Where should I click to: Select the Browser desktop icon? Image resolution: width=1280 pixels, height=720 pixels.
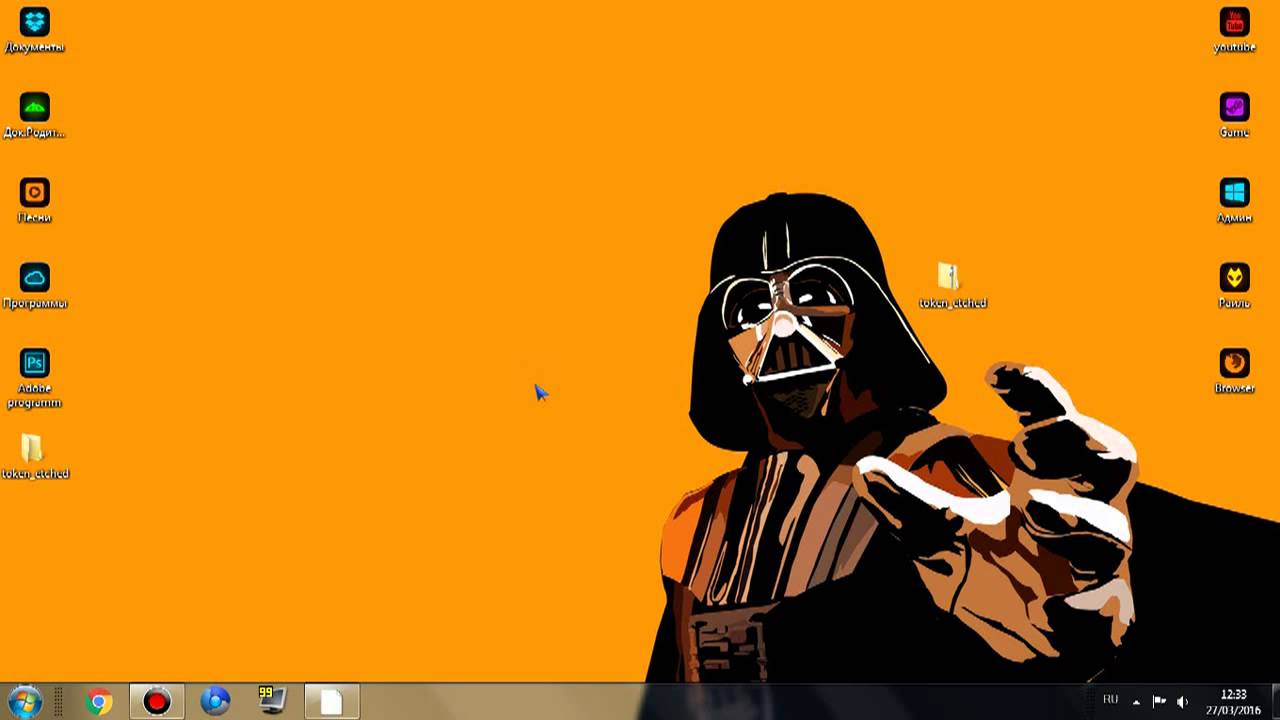coord(1234,371)
